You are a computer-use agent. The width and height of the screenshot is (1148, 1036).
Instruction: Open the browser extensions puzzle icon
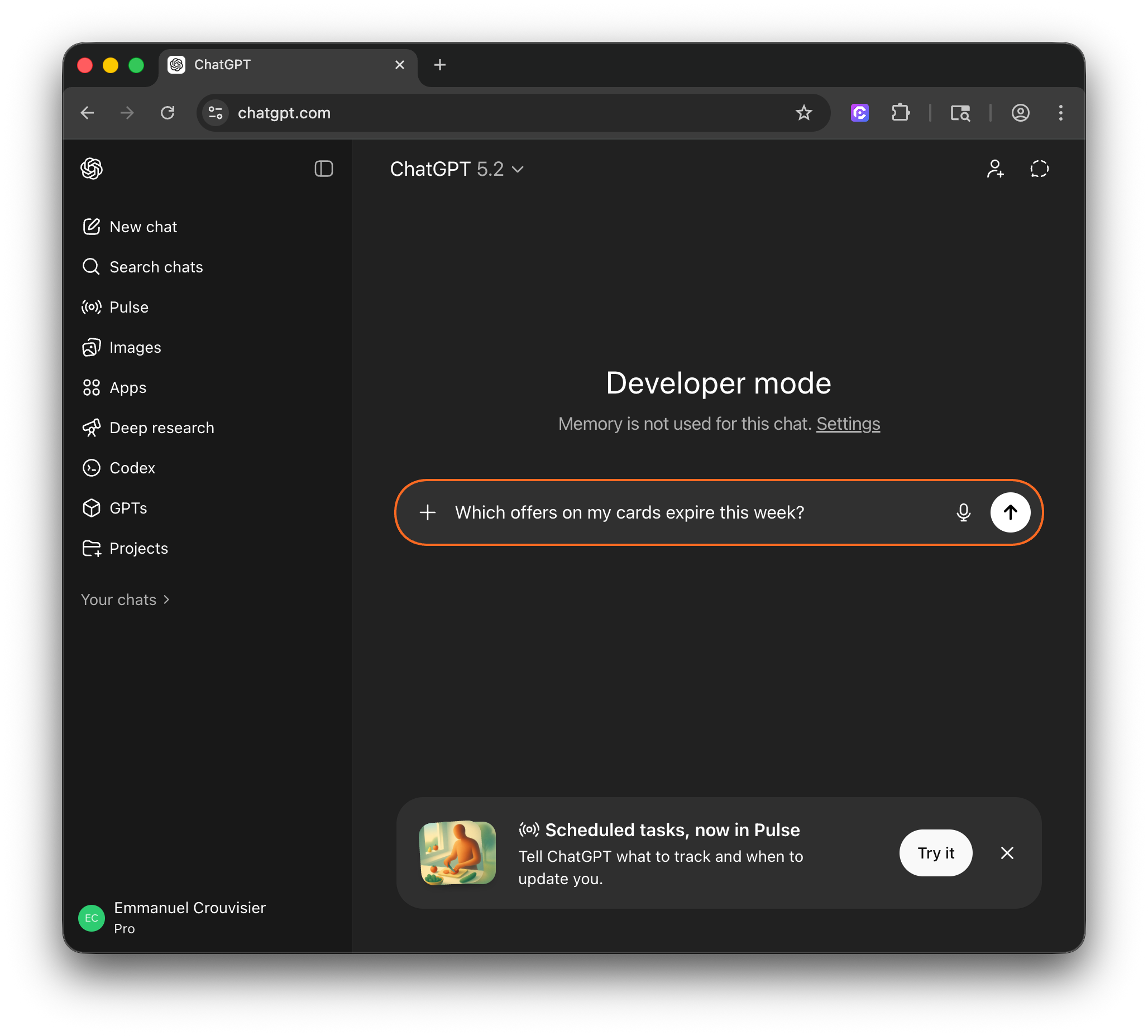pos(900,113)
